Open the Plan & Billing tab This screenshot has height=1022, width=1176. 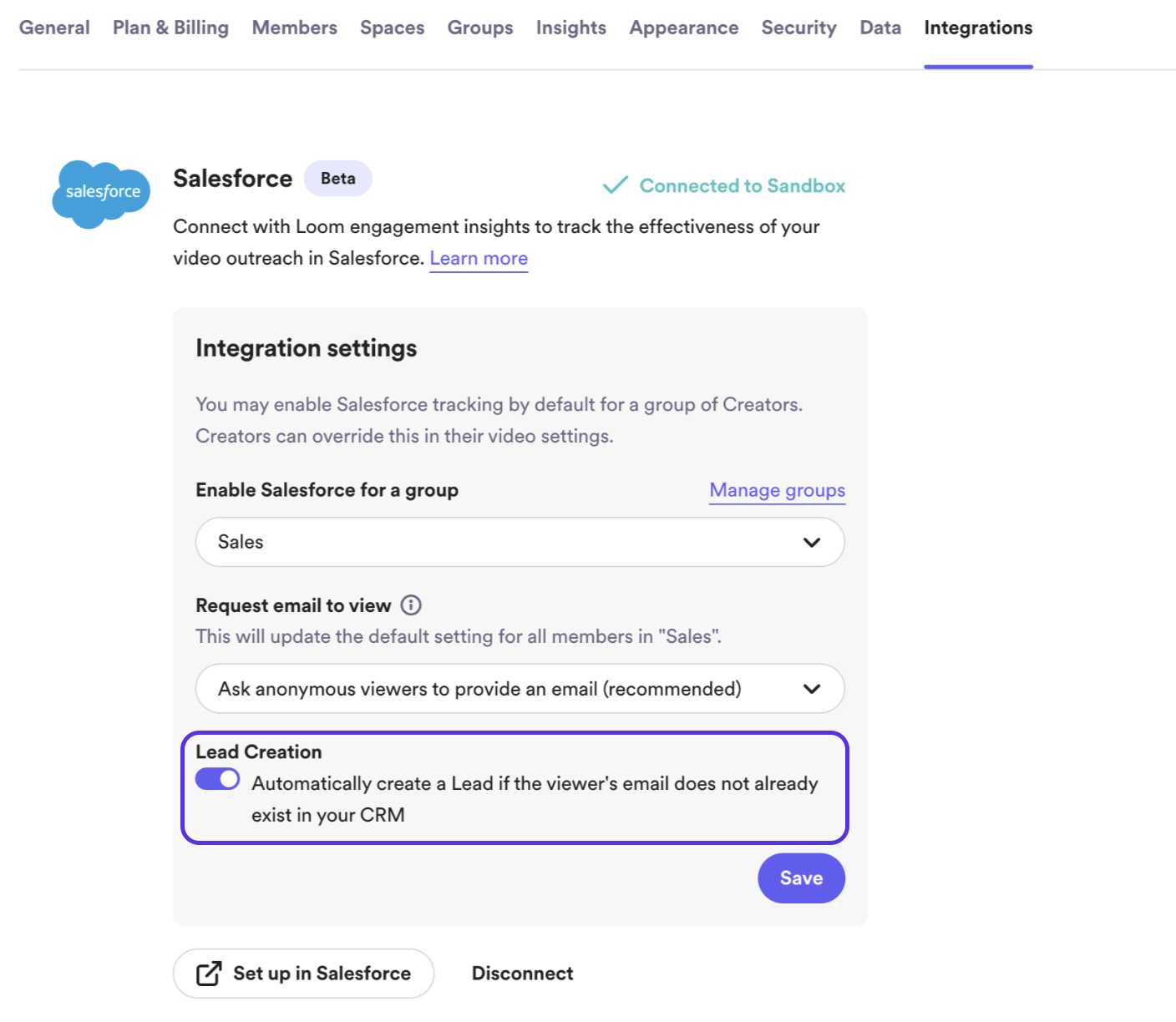pos(170,28)
